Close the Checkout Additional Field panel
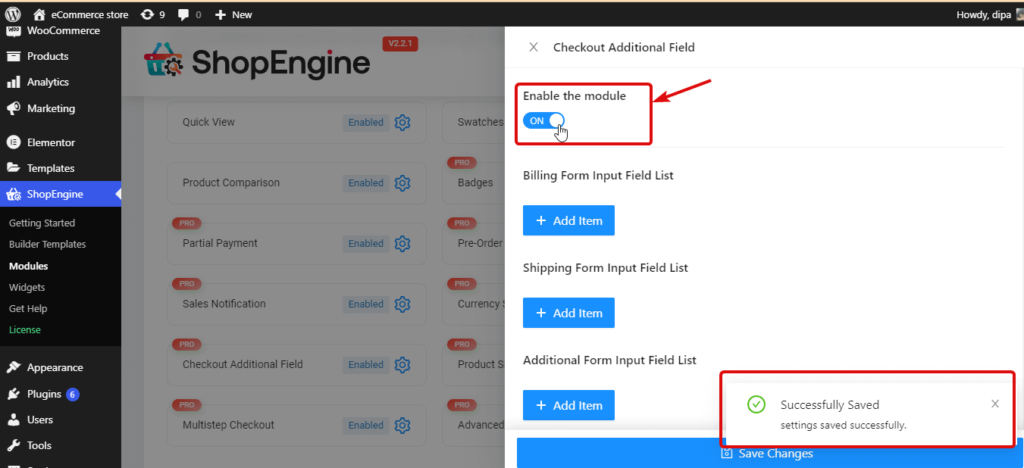Viewport: 1024px width, 468px height. coord(533,47)
